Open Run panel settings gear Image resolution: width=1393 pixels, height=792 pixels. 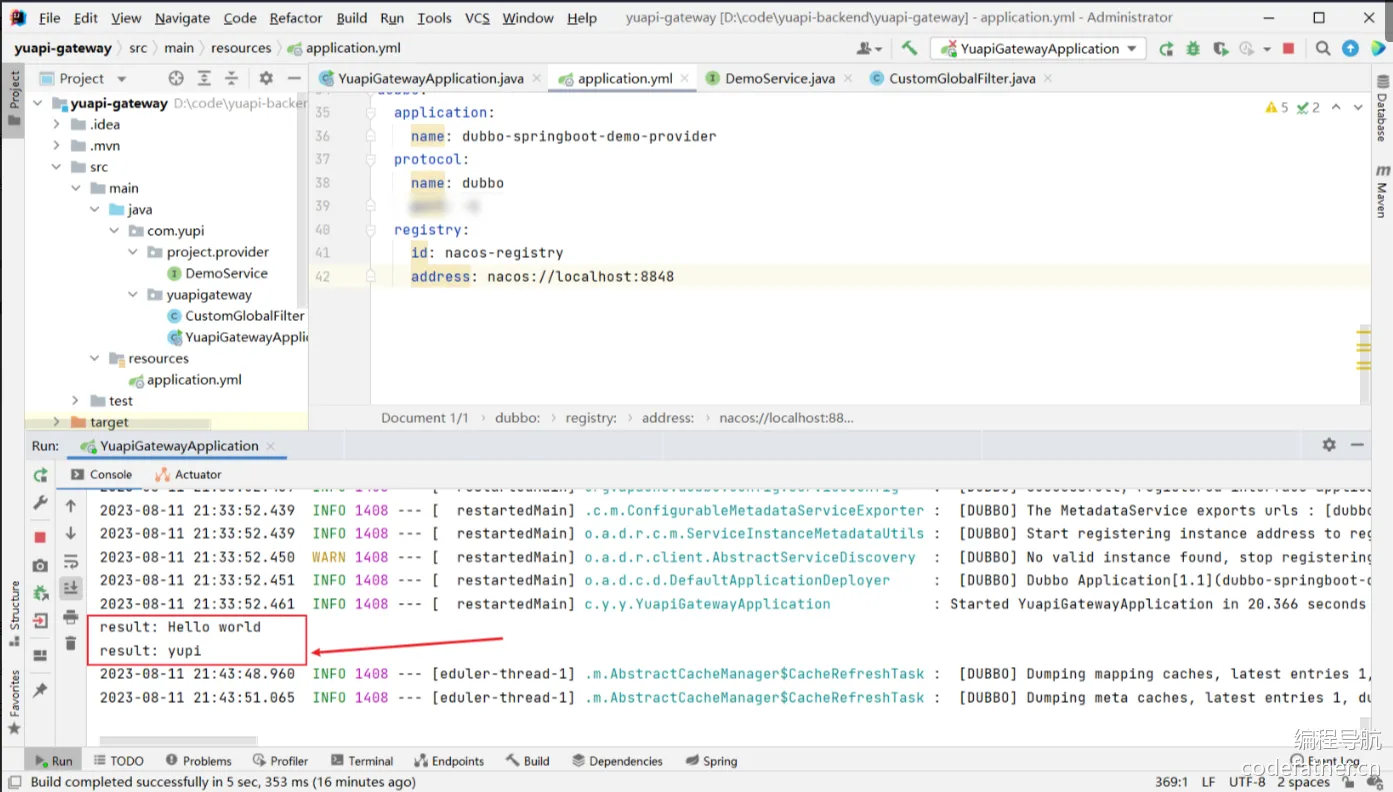tap(1329, 445)
